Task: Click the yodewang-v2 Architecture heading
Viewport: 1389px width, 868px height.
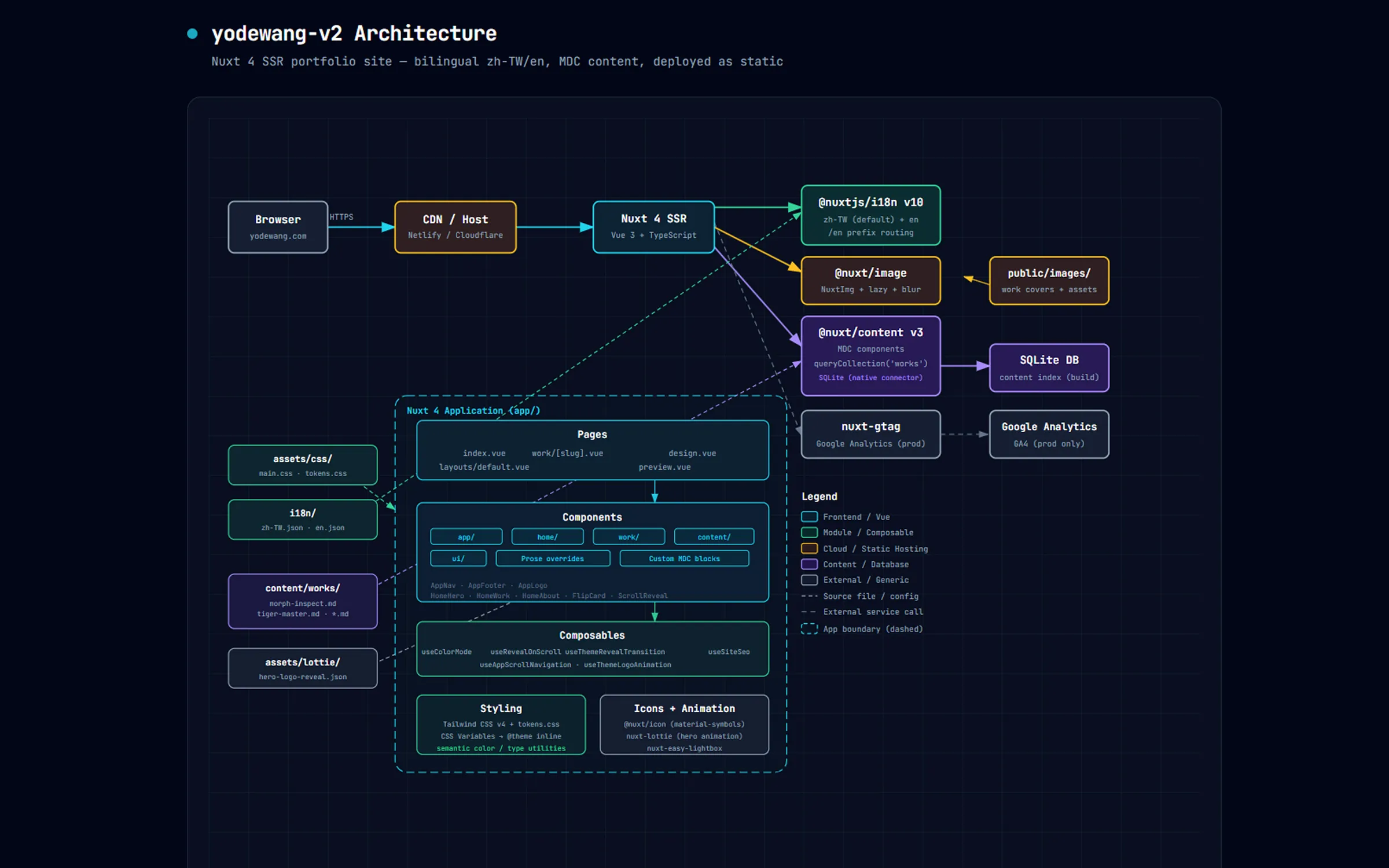Action: (x=354, y=34)
